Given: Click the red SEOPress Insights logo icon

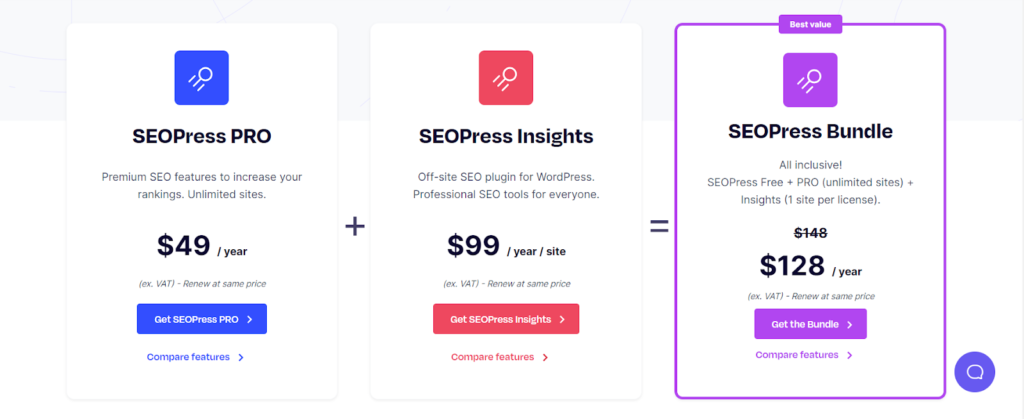Looking at the screenshot, I should point(505,78).
